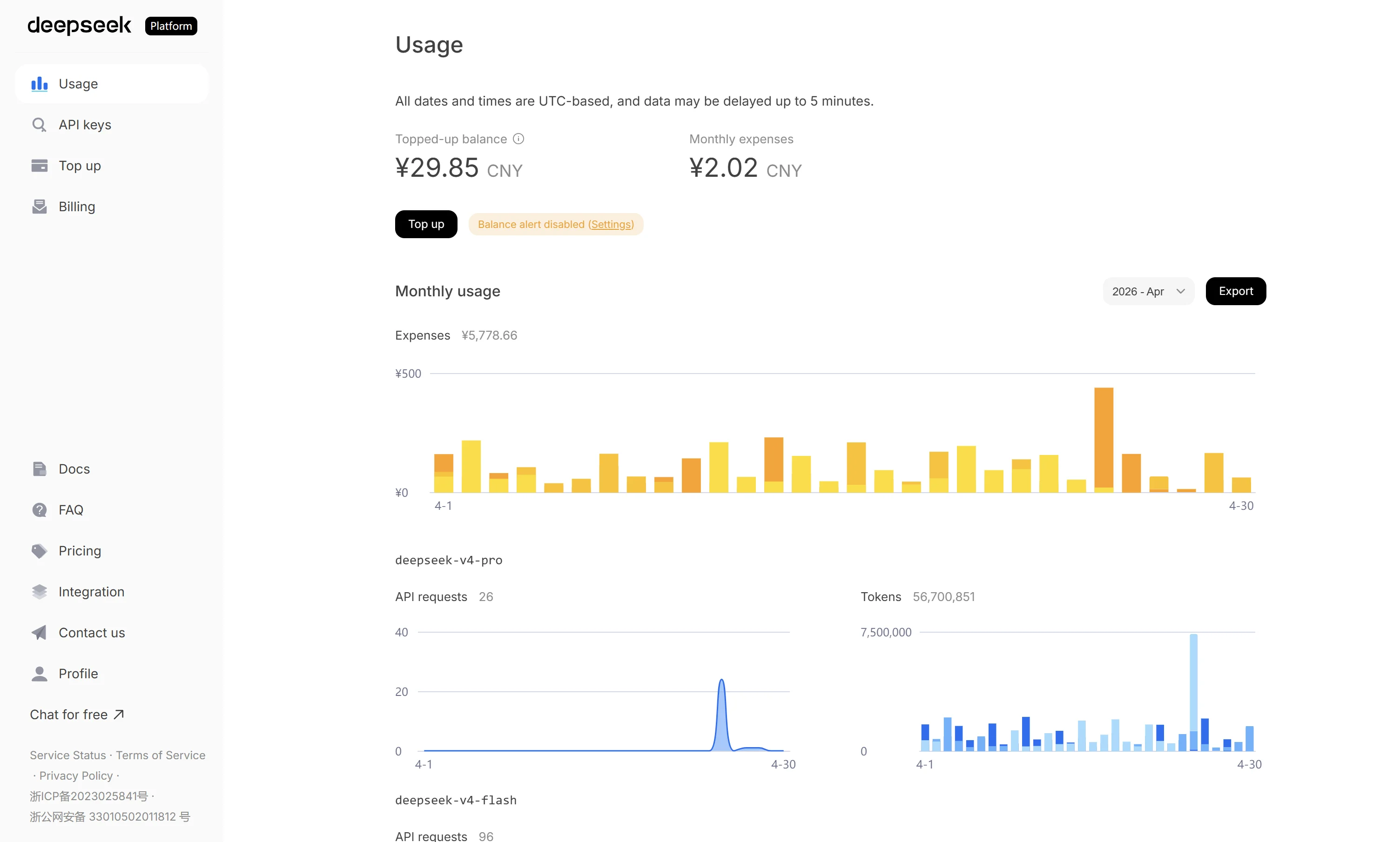Go to API keys in sidebar

coord(112,125)
